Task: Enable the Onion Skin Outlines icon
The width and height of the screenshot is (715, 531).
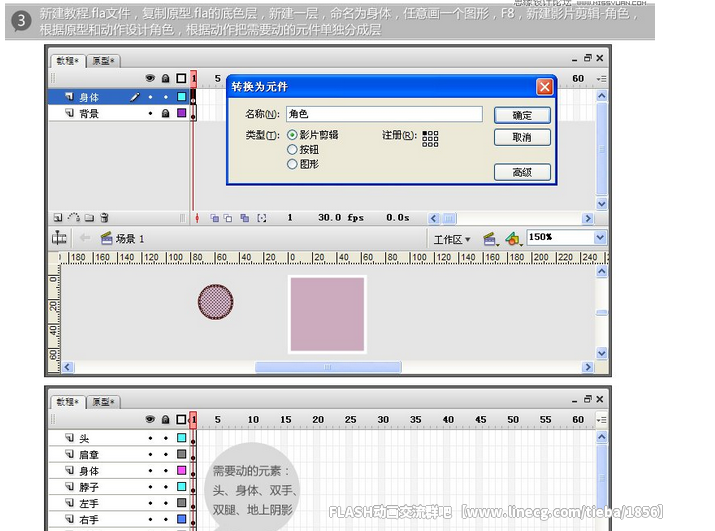Action: coord(228,218)
